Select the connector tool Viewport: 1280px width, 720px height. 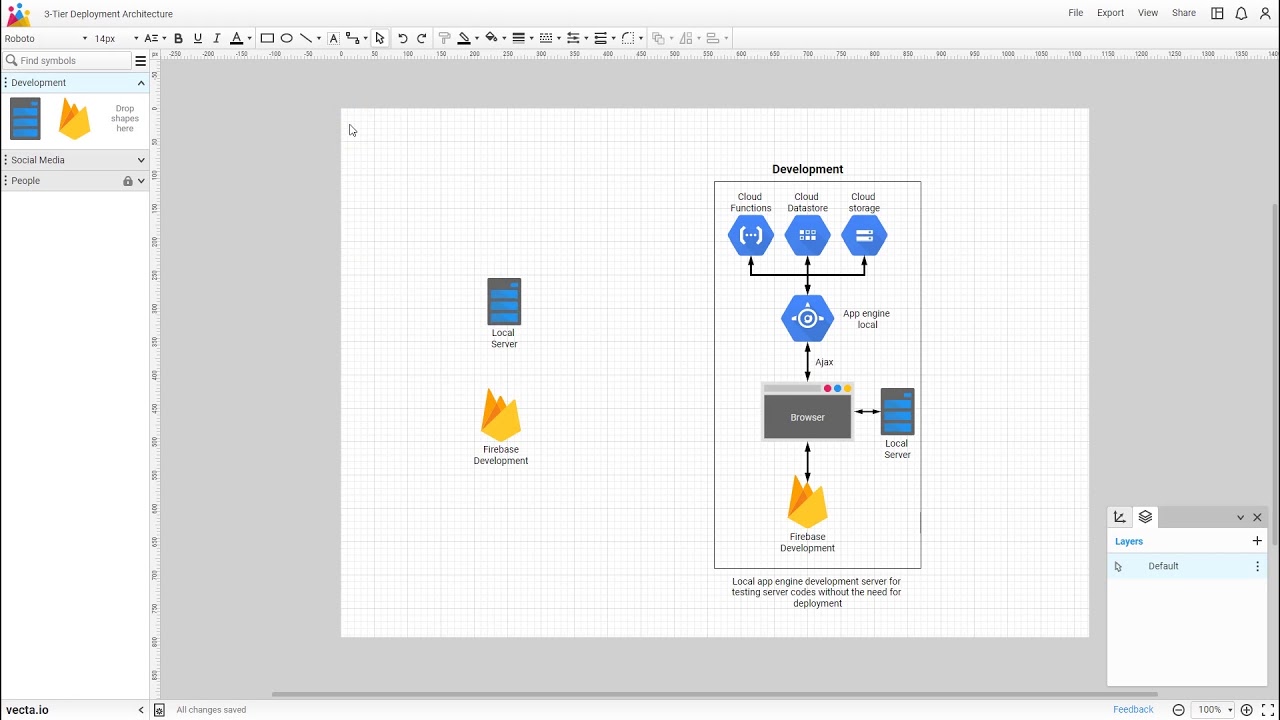352,38
